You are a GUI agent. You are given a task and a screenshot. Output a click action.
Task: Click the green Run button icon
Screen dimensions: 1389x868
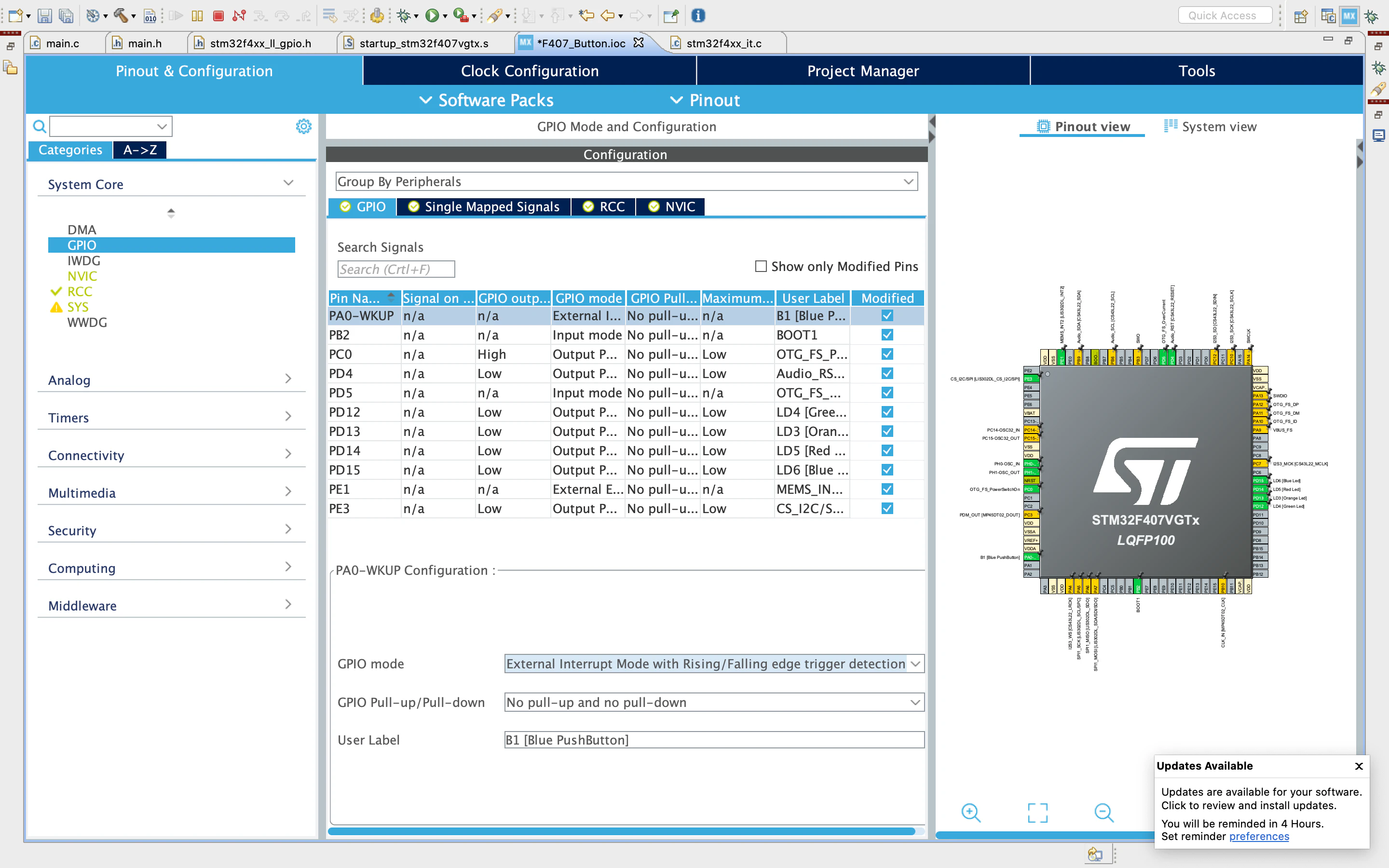coord(432,15)
